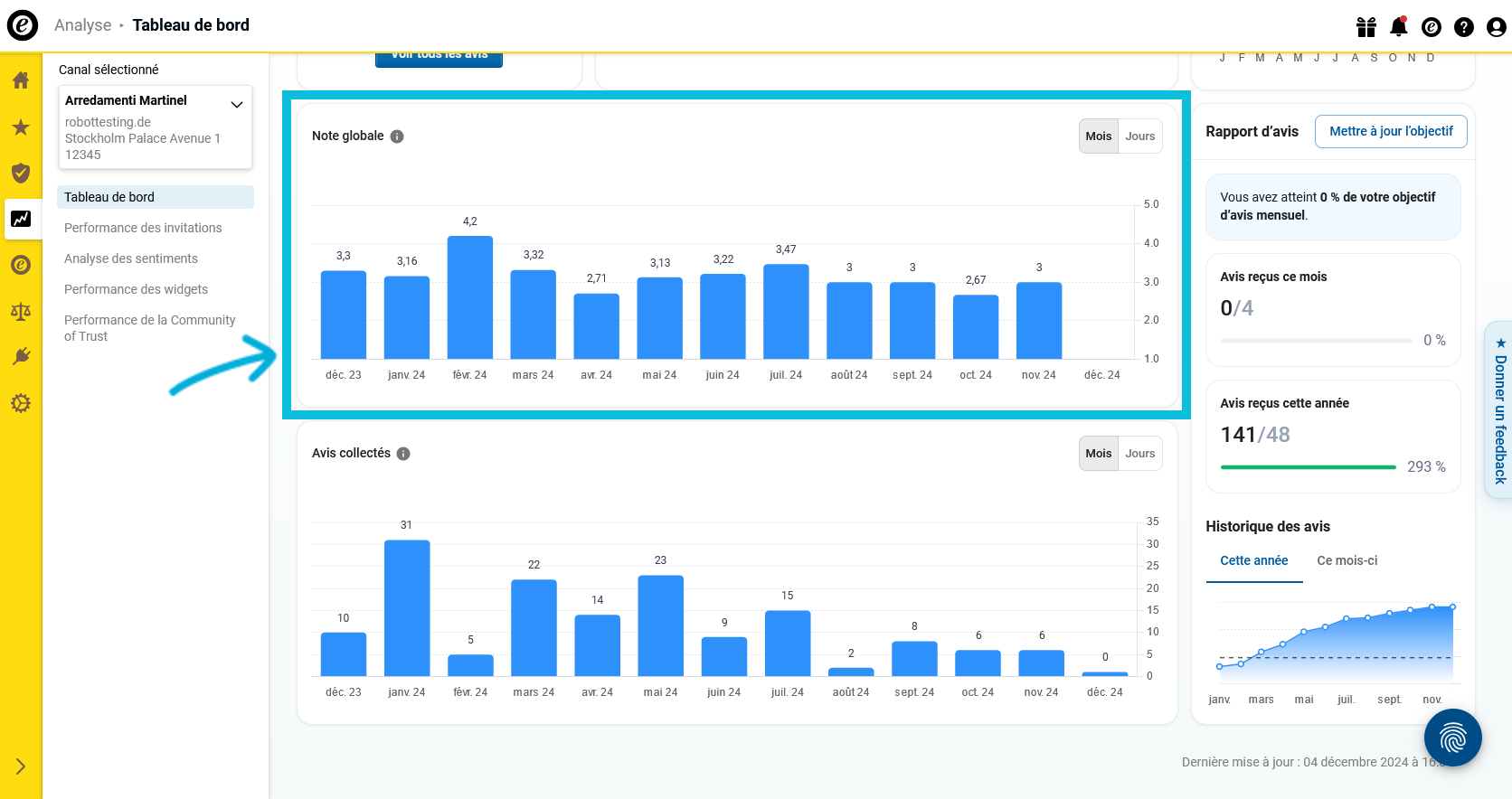Screen dimensions: 1512x799
Task: Select Tableau de bord in the menu
Action: [156, 197]
